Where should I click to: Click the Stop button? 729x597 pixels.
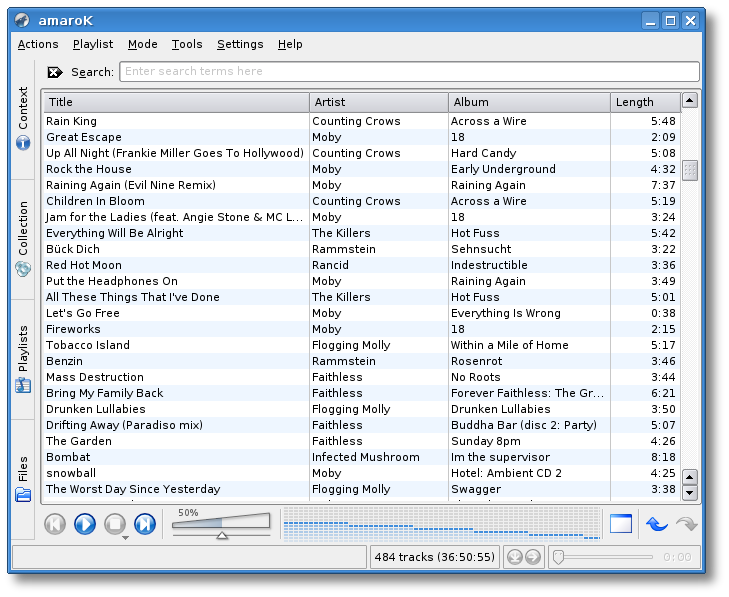pos(115,524)
